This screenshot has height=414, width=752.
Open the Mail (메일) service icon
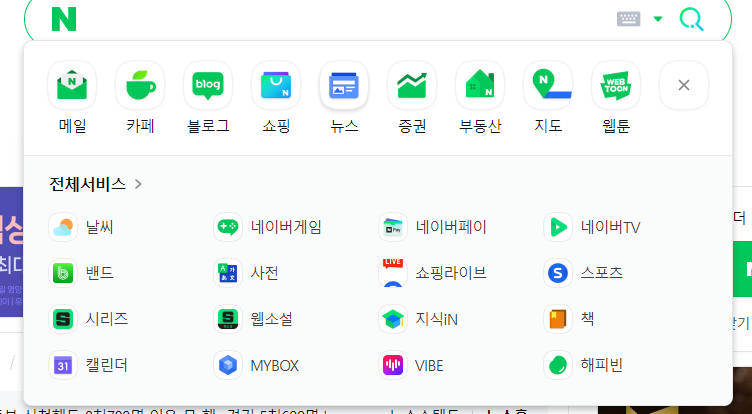72,85
